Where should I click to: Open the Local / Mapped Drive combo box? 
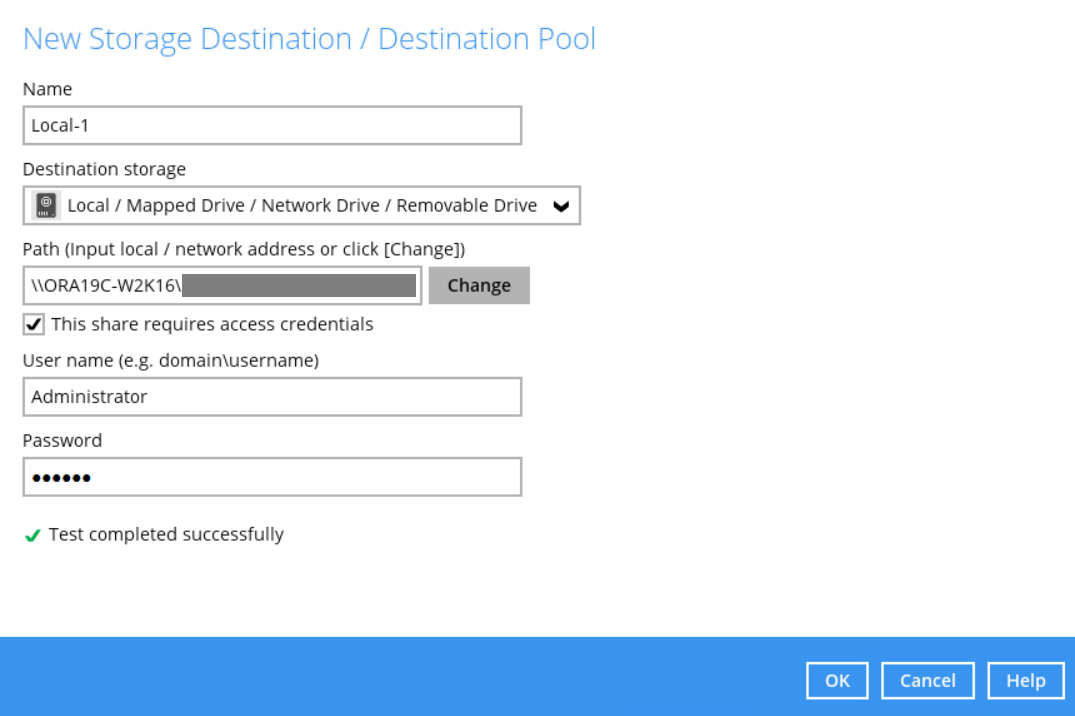click(x=300, y=206)
